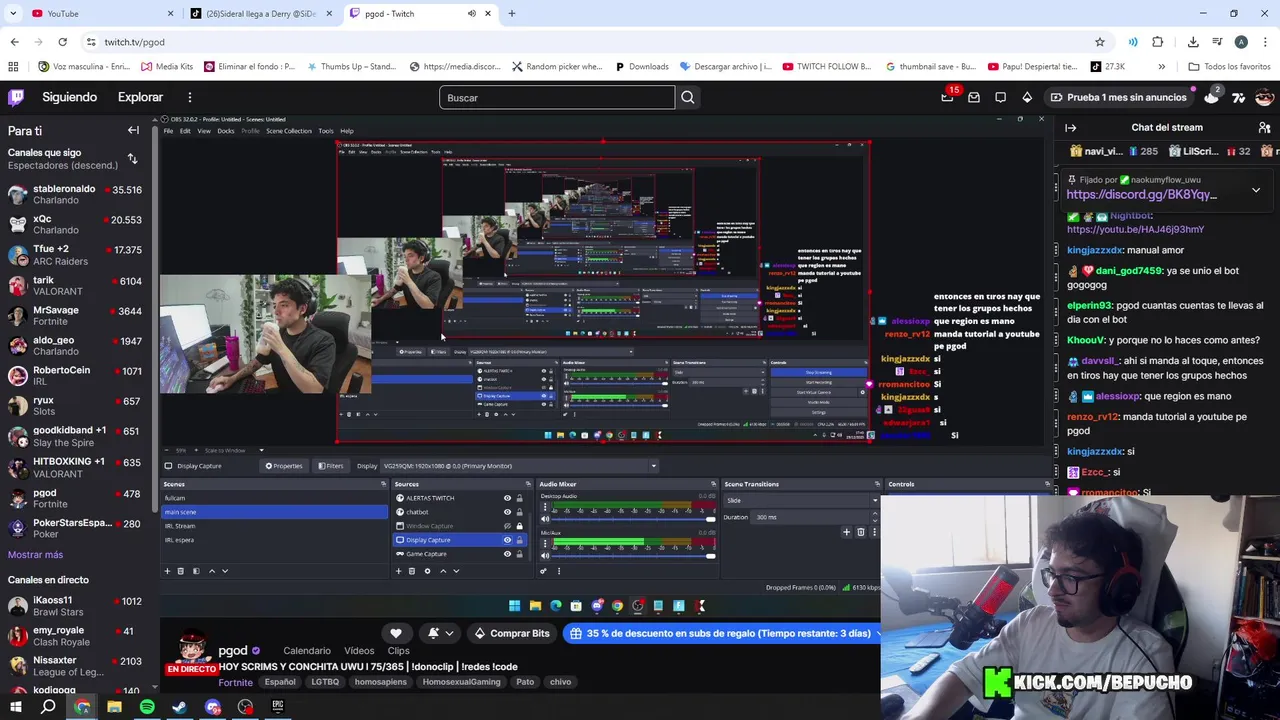
Task: Expand 'Mostrar más' in followed channels
Action: [x=35, y=555]
